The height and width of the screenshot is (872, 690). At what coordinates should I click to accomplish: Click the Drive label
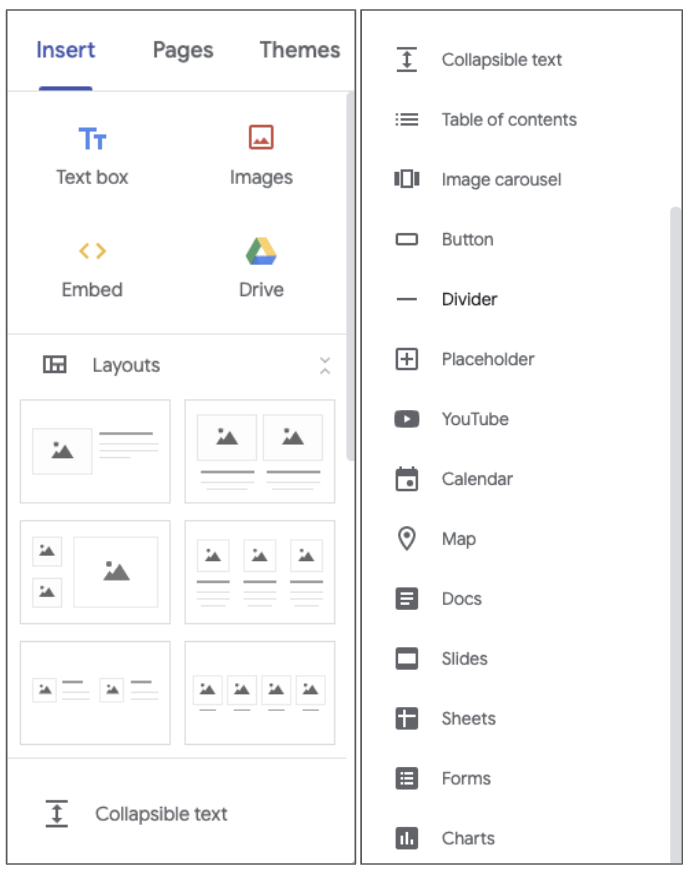(261, 290)
